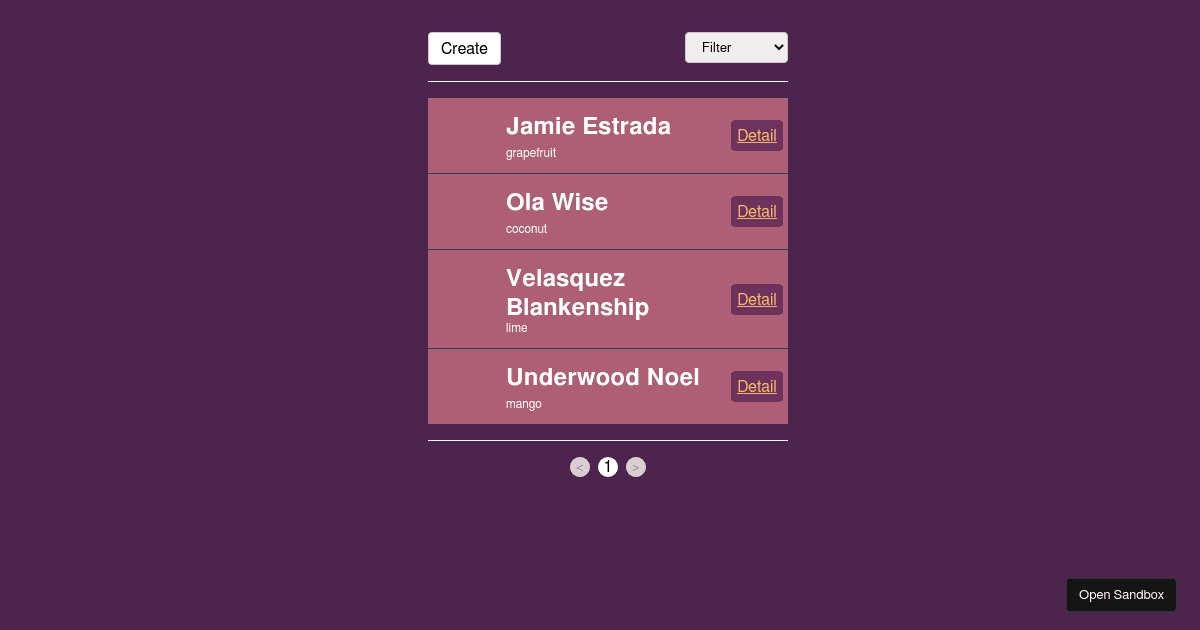This screenshot has width=1200, height=630.
Task: Open Detail link for Ola Wise
Action: coord(756,211)
